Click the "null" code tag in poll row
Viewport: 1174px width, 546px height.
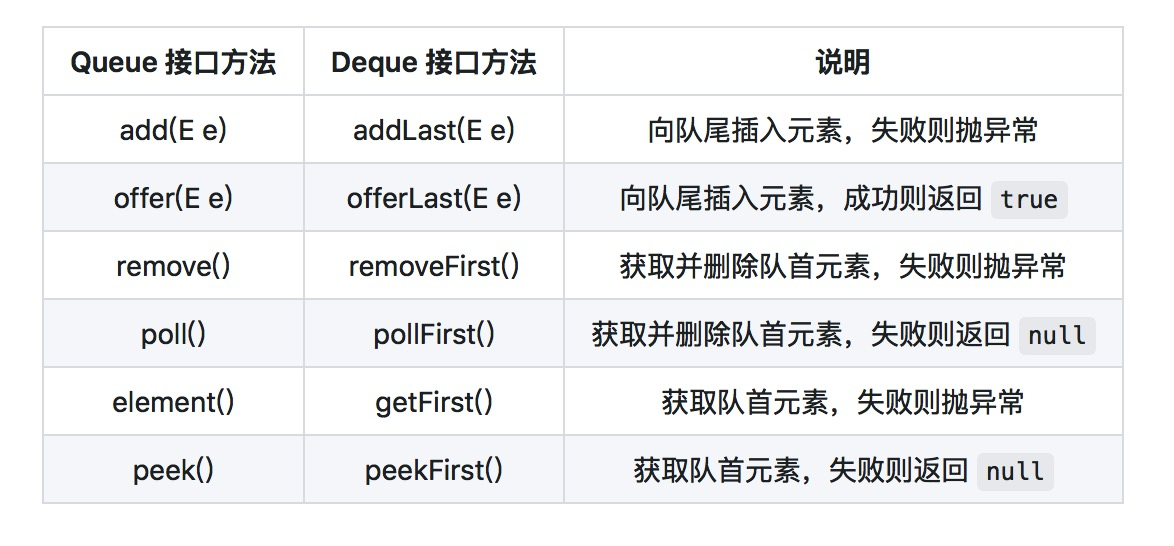coord(1057,335)
